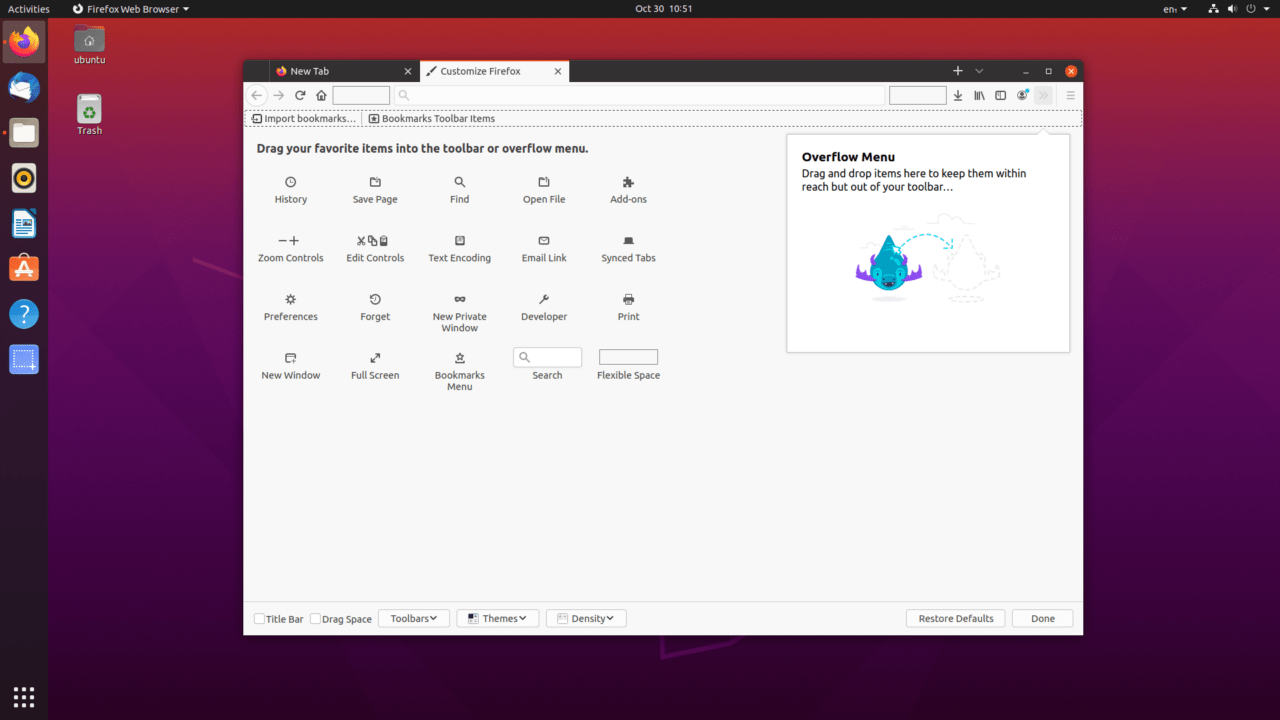
Task: Open the Help icon in dock
Action: (24, 314)
